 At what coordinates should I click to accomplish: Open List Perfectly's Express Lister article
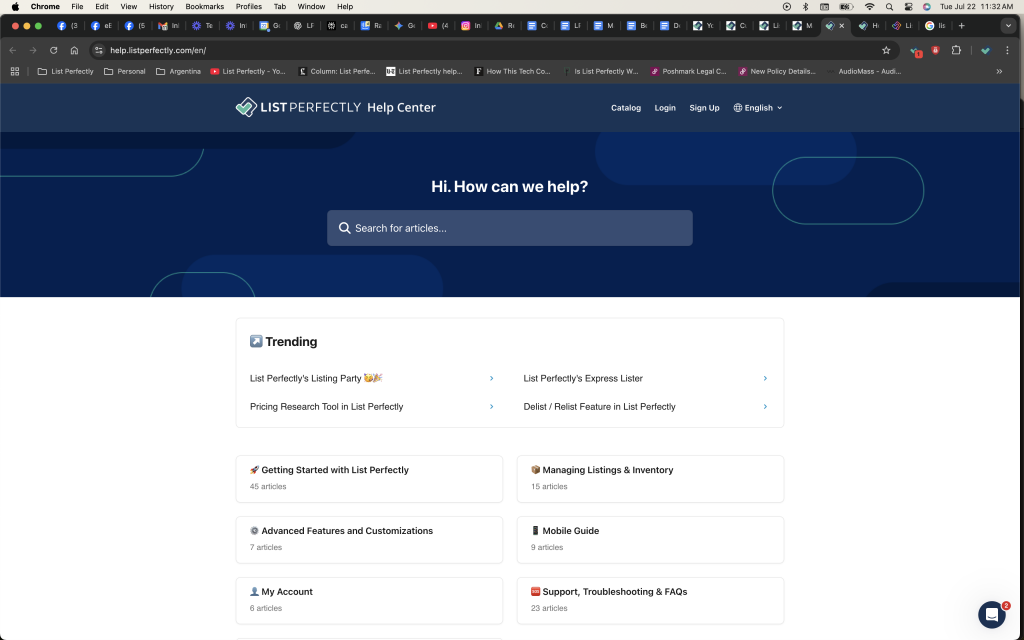coord(583,378)
